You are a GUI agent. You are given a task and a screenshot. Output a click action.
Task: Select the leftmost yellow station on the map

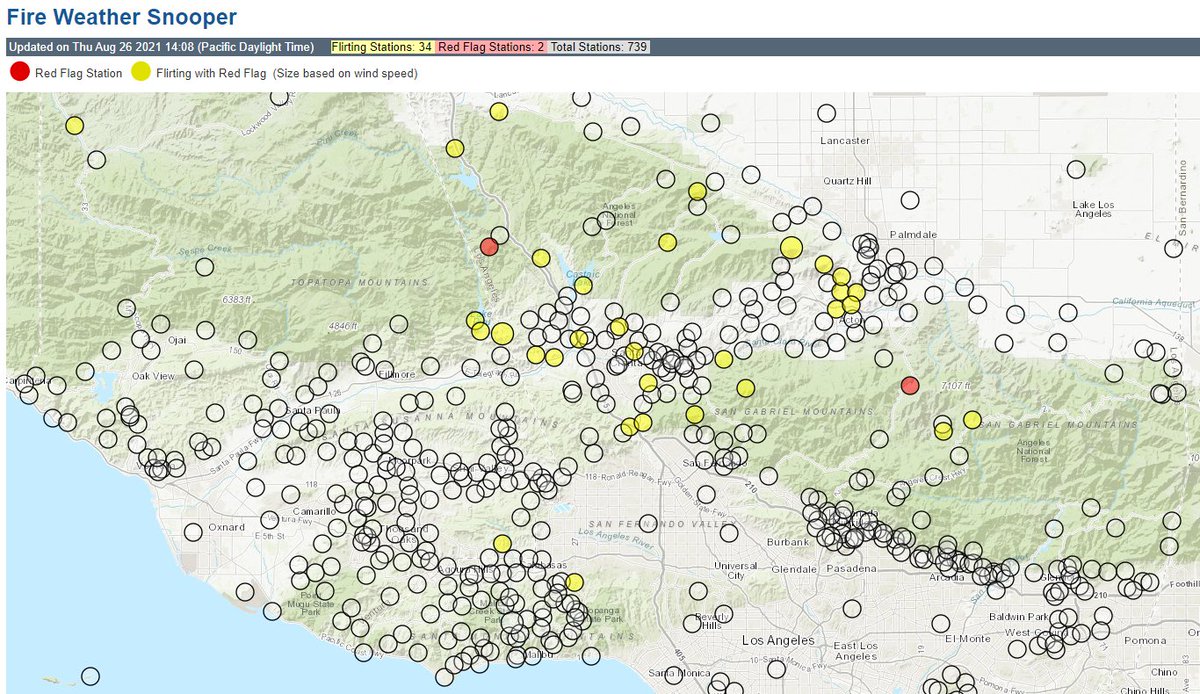point(76,125)
